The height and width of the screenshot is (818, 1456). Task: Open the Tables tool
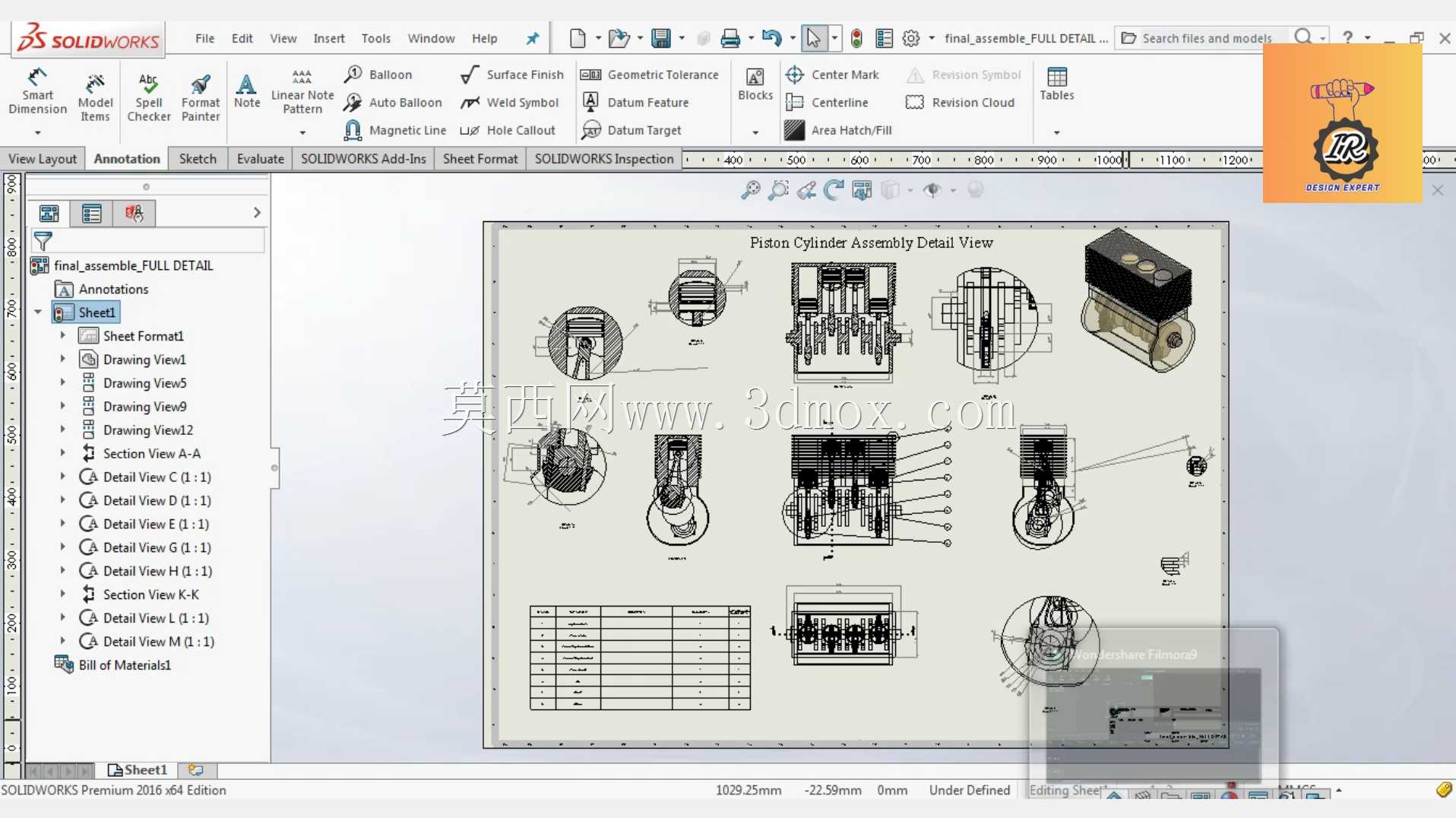[x=1057, y=84]
